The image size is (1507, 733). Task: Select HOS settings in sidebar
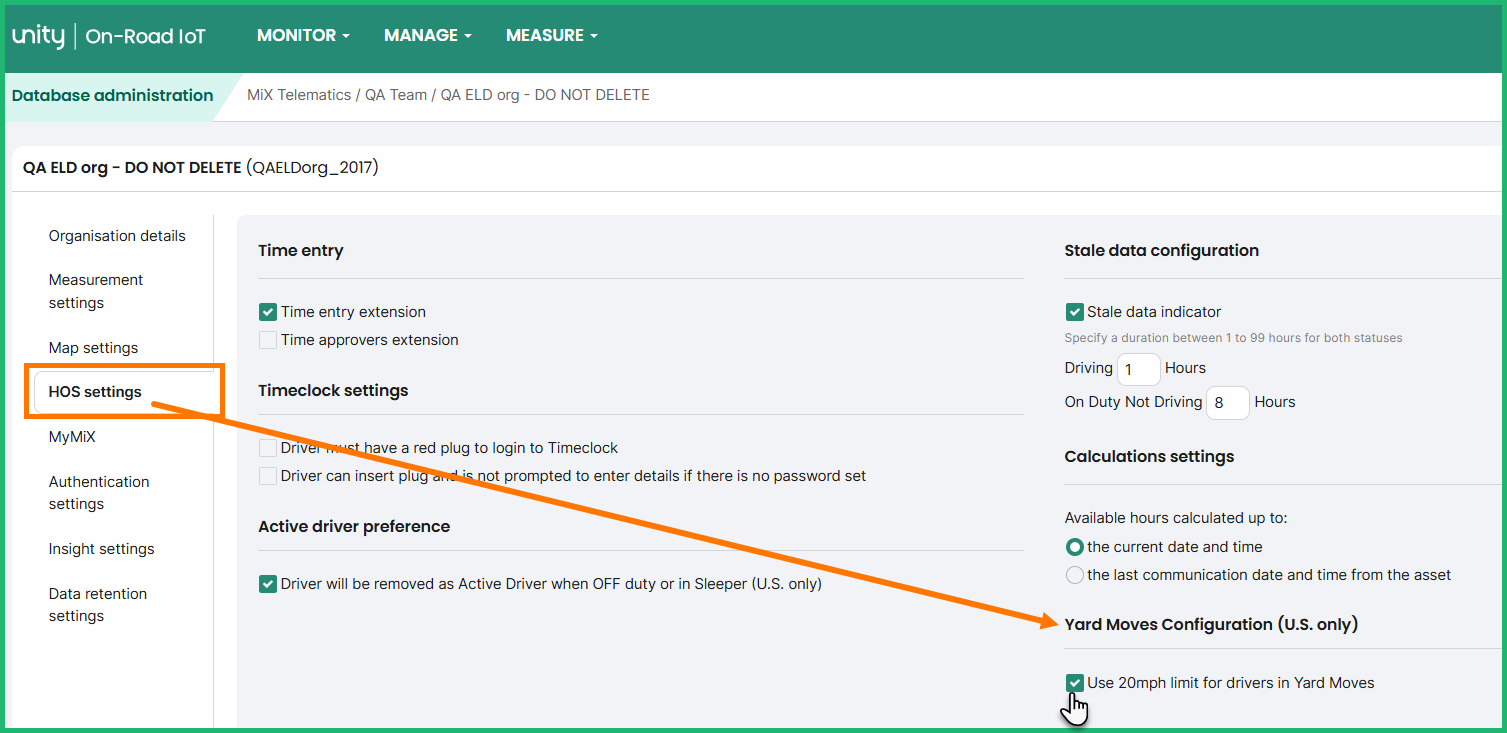pyautogui.click(x=95, y=392)
